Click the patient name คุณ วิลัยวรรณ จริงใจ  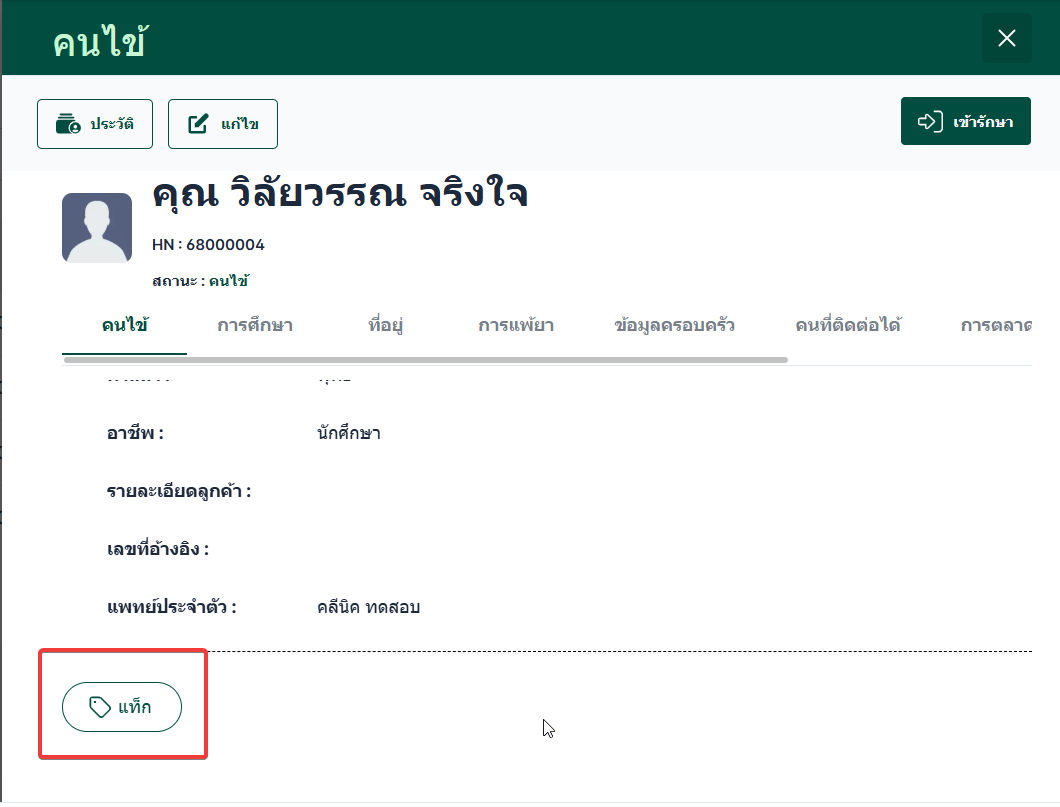pyautogui.click(x=340, y=194)
